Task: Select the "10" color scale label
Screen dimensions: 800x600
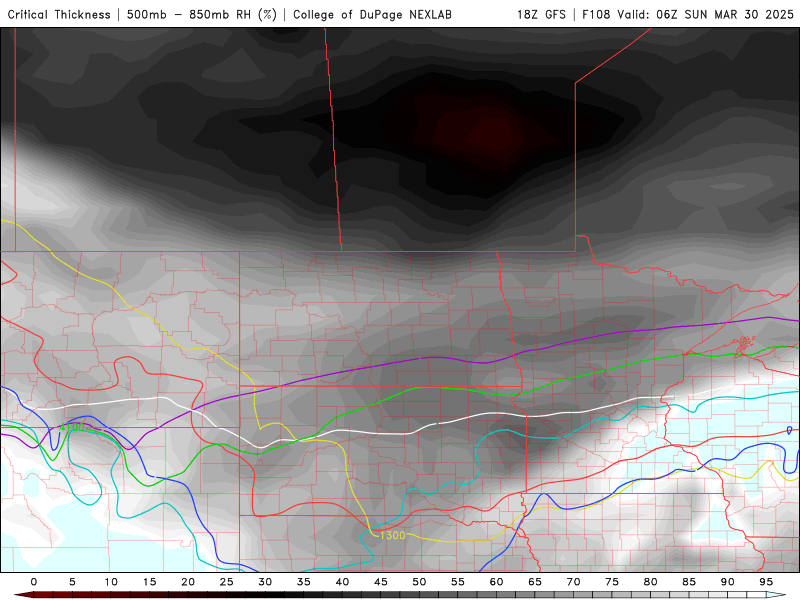Action: (111, 582)
